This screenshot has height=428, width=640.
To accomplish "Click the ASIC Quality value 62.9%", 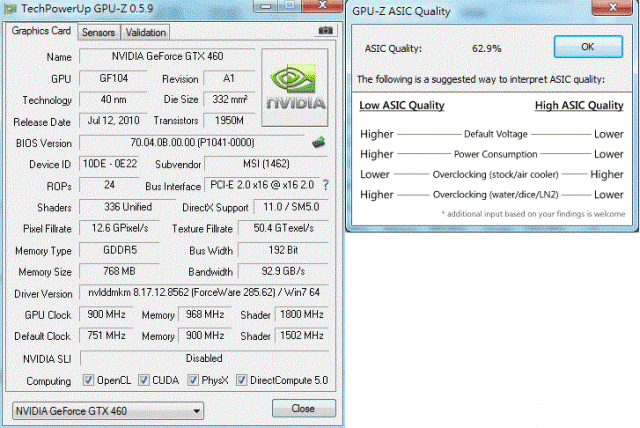I will click(x=487, y=49).
